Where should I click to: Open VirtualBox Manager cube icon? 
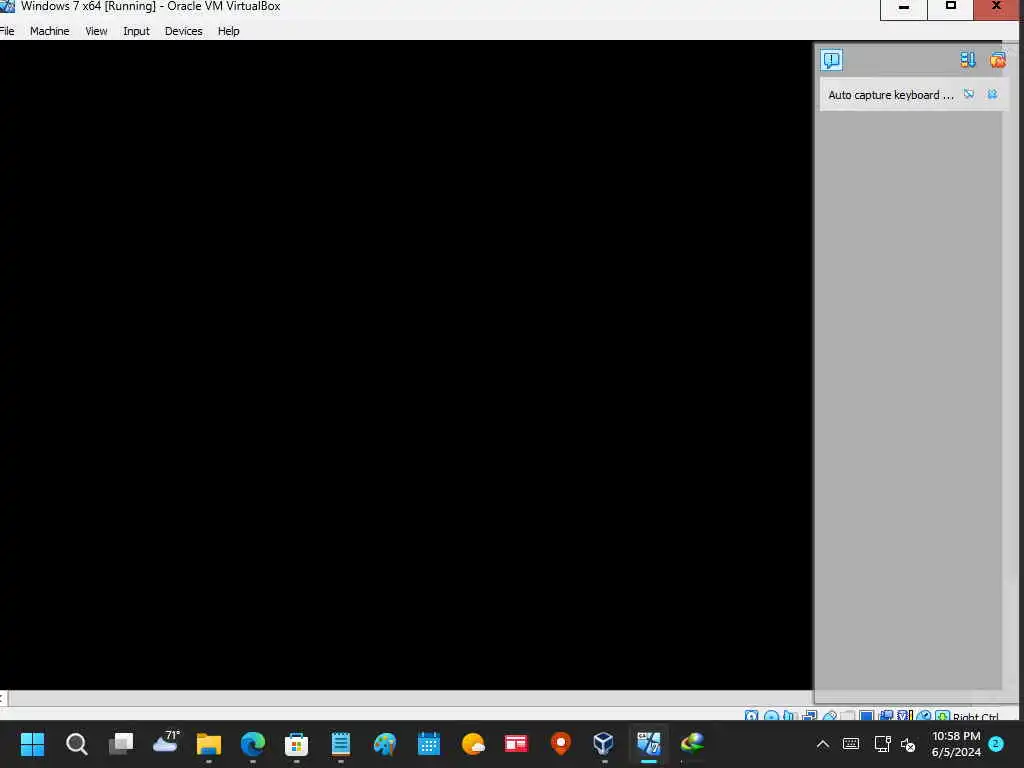(603, 744)
